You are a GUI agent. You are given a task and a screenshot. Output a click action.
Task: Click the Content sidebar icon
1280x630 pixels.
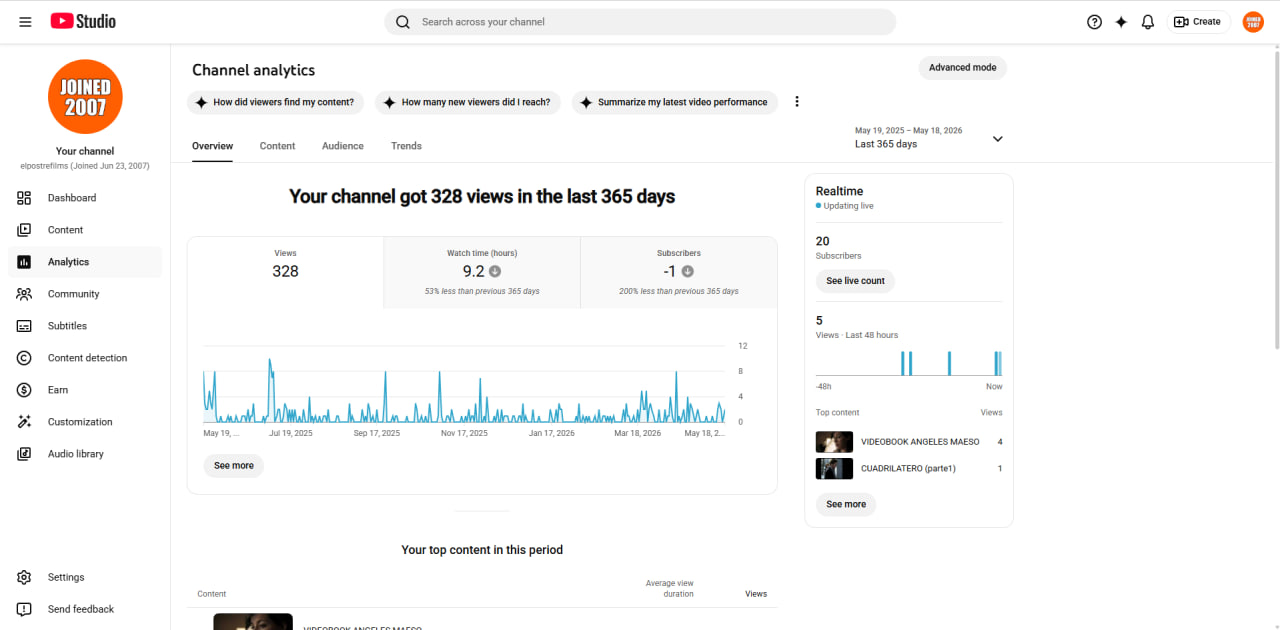point(24,230)
